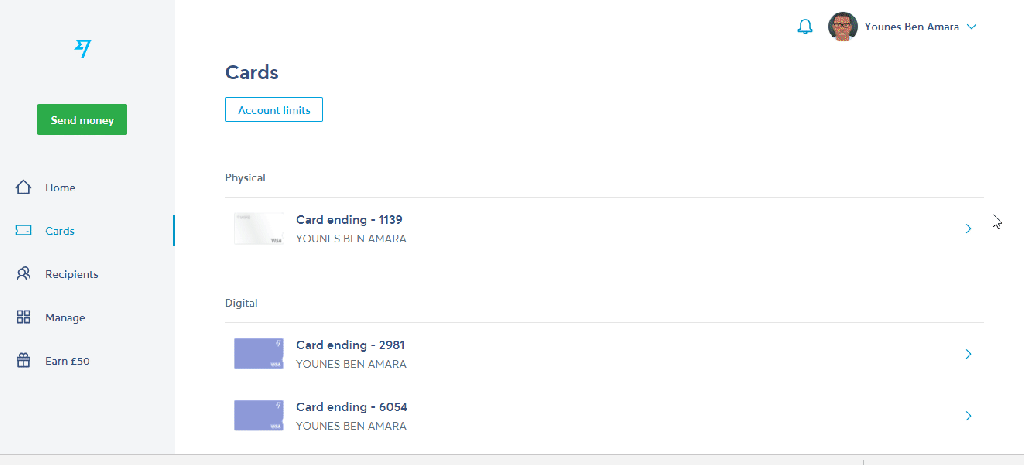Open the notifications bell
The image size is (1024, 465).
point(805,27)
